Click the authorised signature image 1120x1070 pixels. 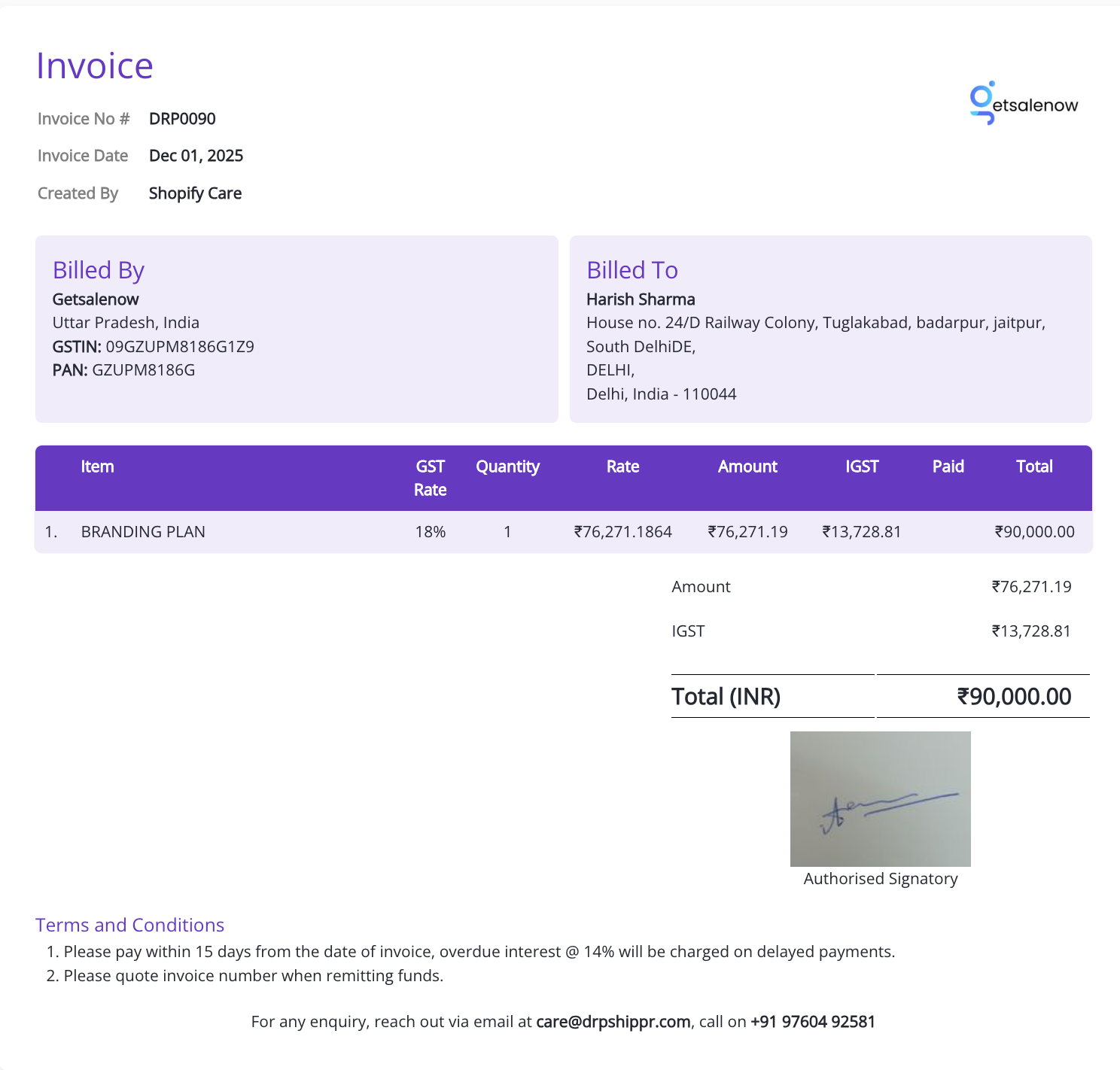880,798
